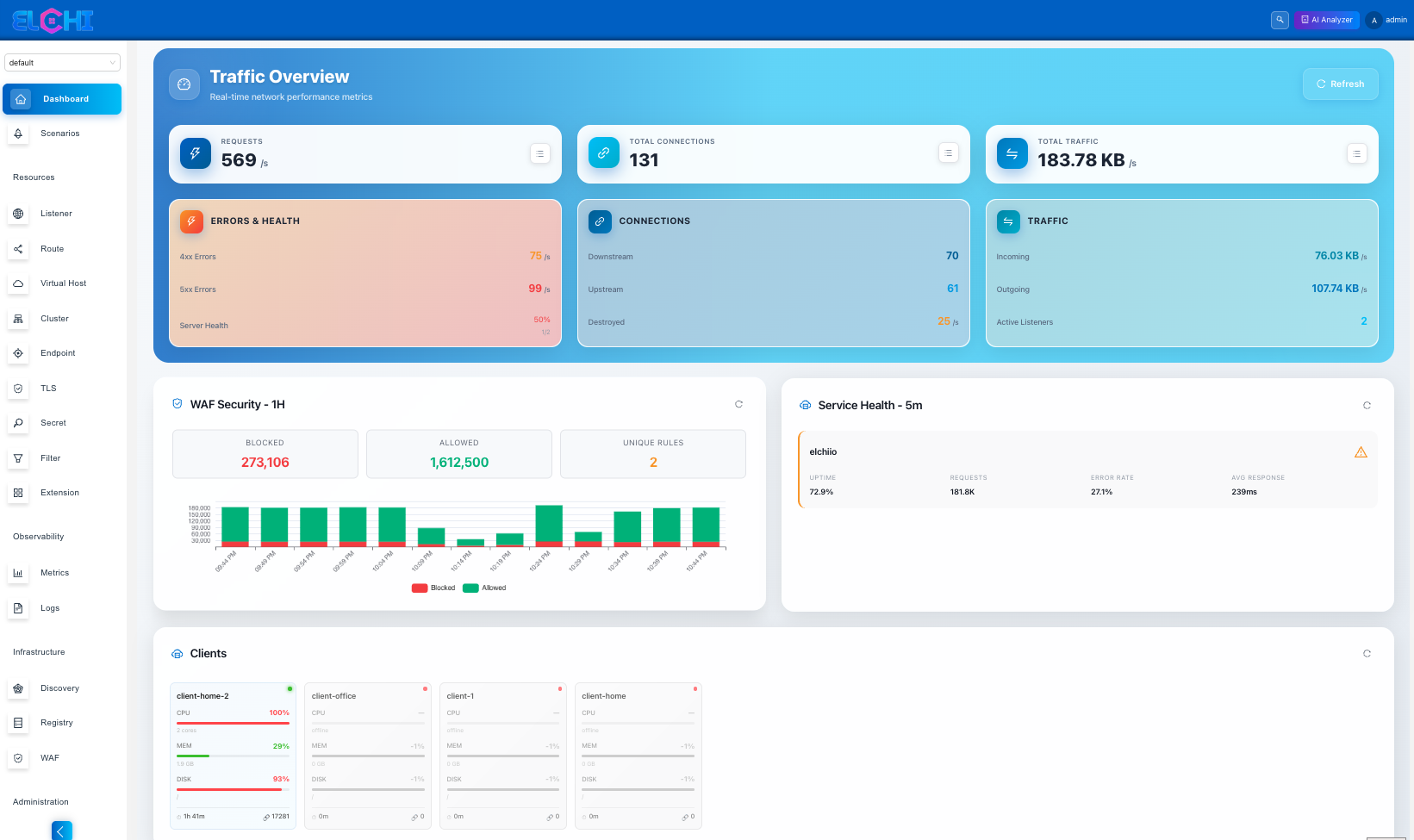Open the TLS shield icon
This screenshot has height=840, width=1414.
click(x=18, y=389)
